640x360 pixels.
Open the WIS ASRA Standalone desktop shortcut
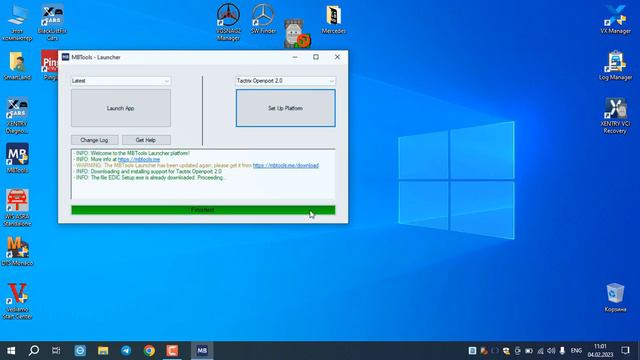(x=17, y=207)
